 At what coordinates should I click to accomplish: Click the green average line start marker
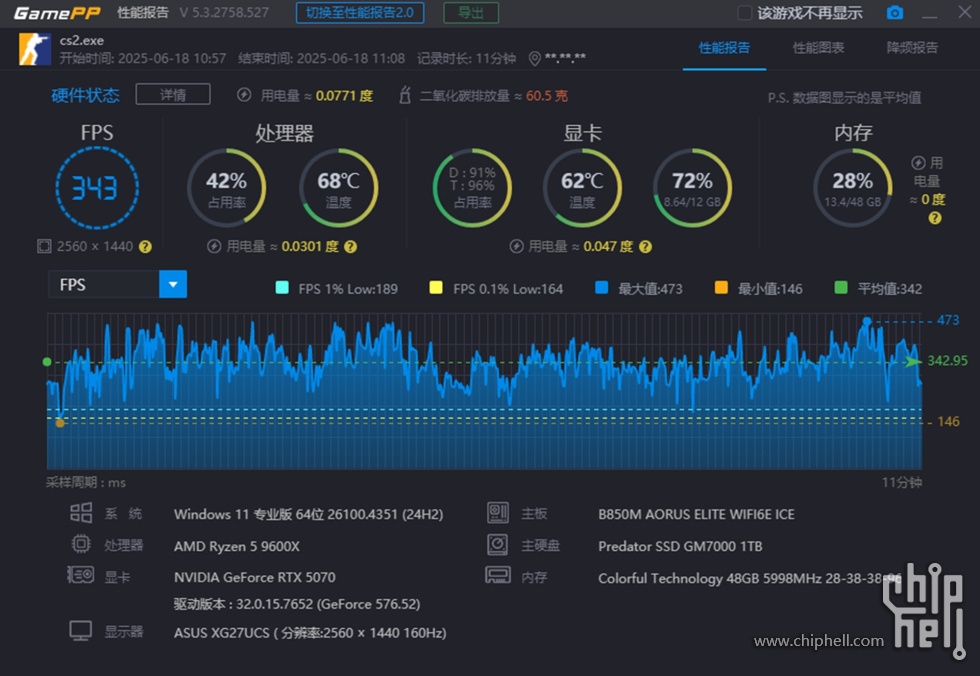(47, 362)
